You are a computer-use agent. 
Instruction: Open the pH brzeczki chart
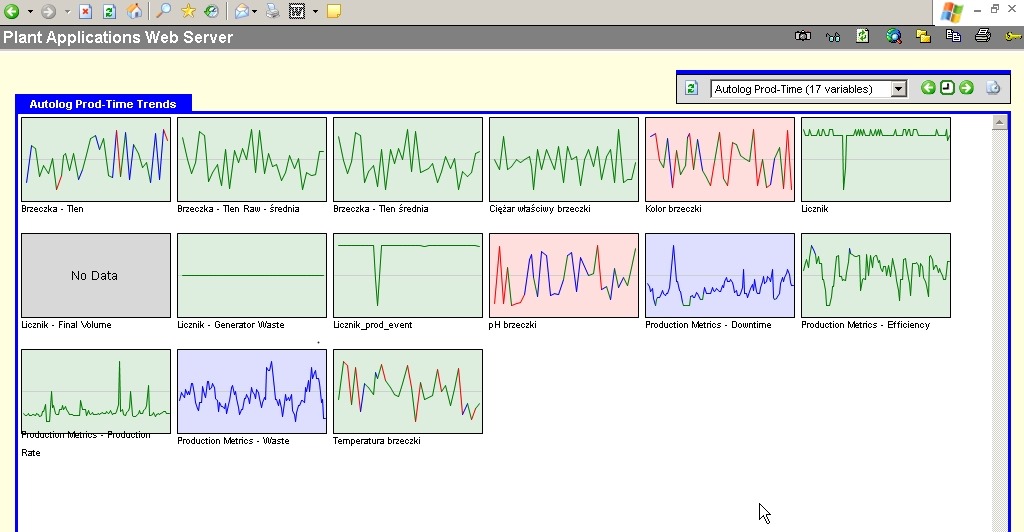[x=564, y=275]
